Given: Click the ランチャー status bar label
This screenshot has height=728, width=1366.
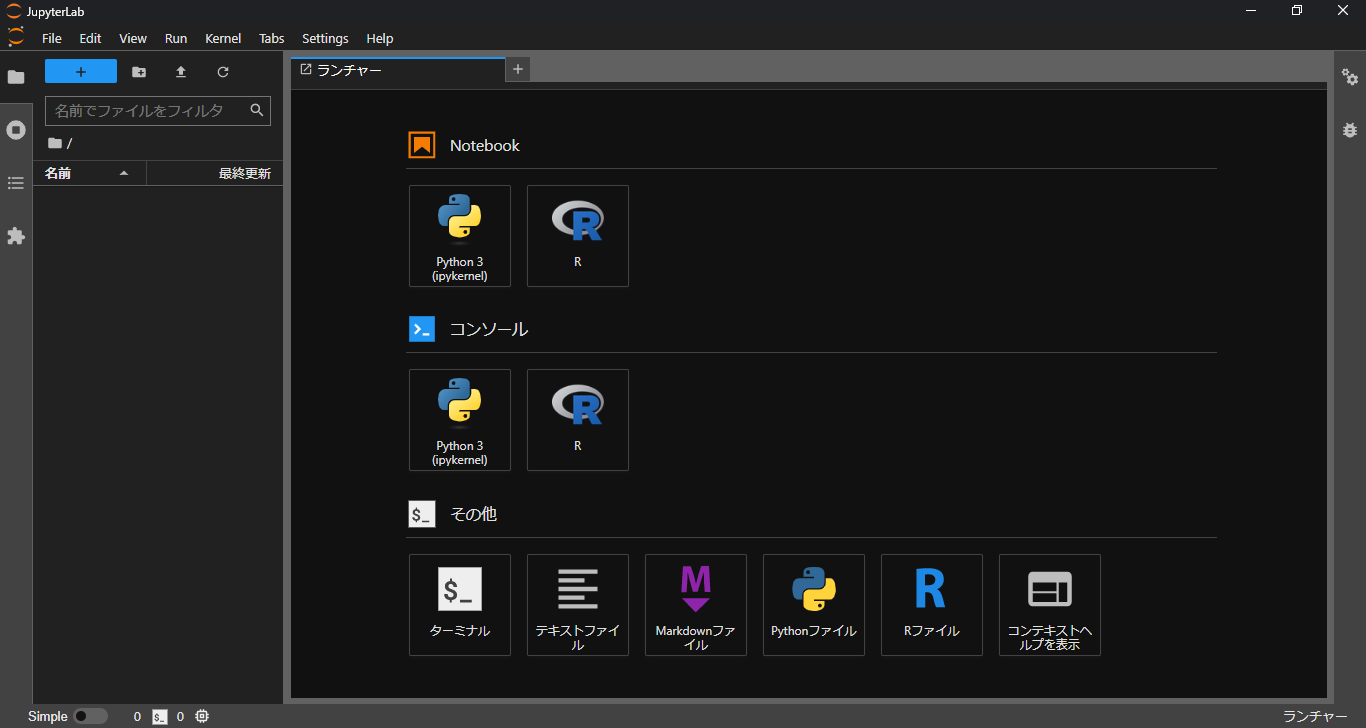Looking at the screenshot, I should pos(1315,716).
